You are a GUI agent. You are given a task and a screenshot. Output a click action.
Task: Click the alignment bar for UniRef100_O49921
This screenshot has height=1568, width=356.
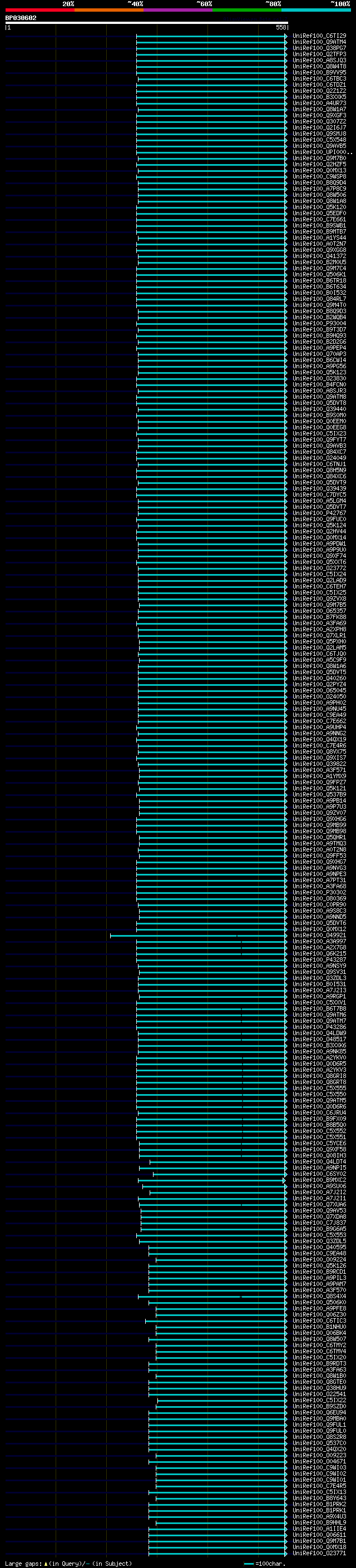pos(199,936)
